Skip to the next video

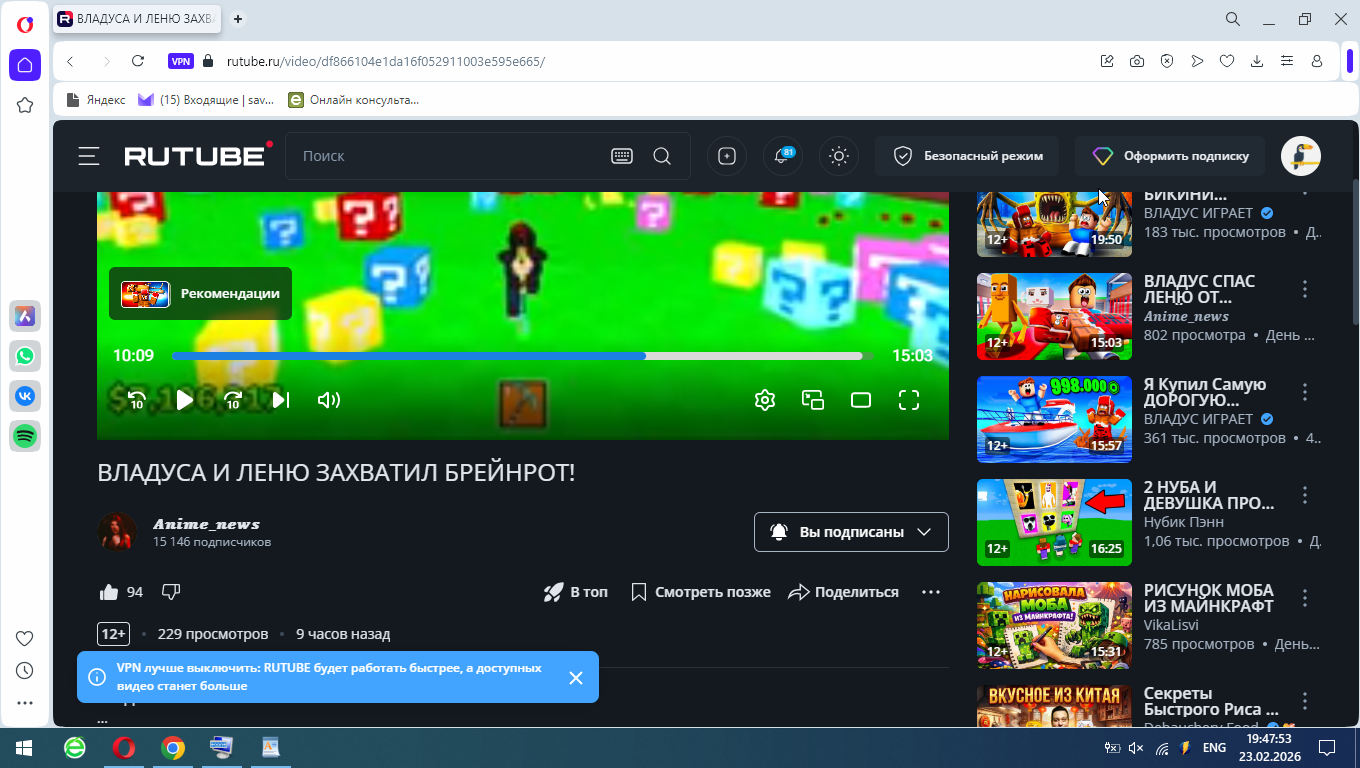pos(281,400)
